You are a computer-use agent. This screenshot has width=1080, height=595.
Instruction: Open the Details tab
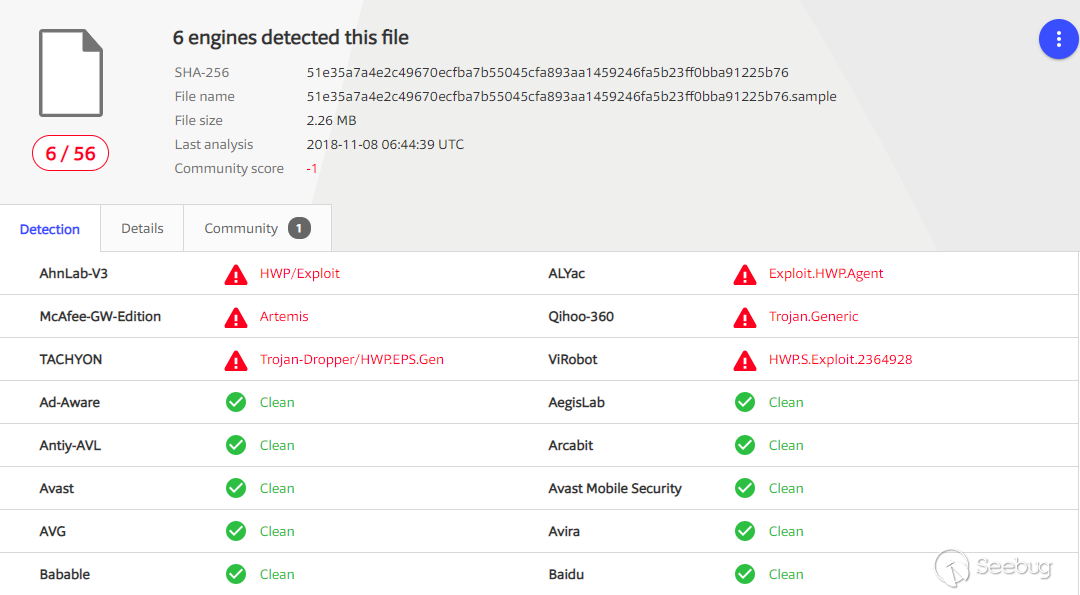[142, 228]
